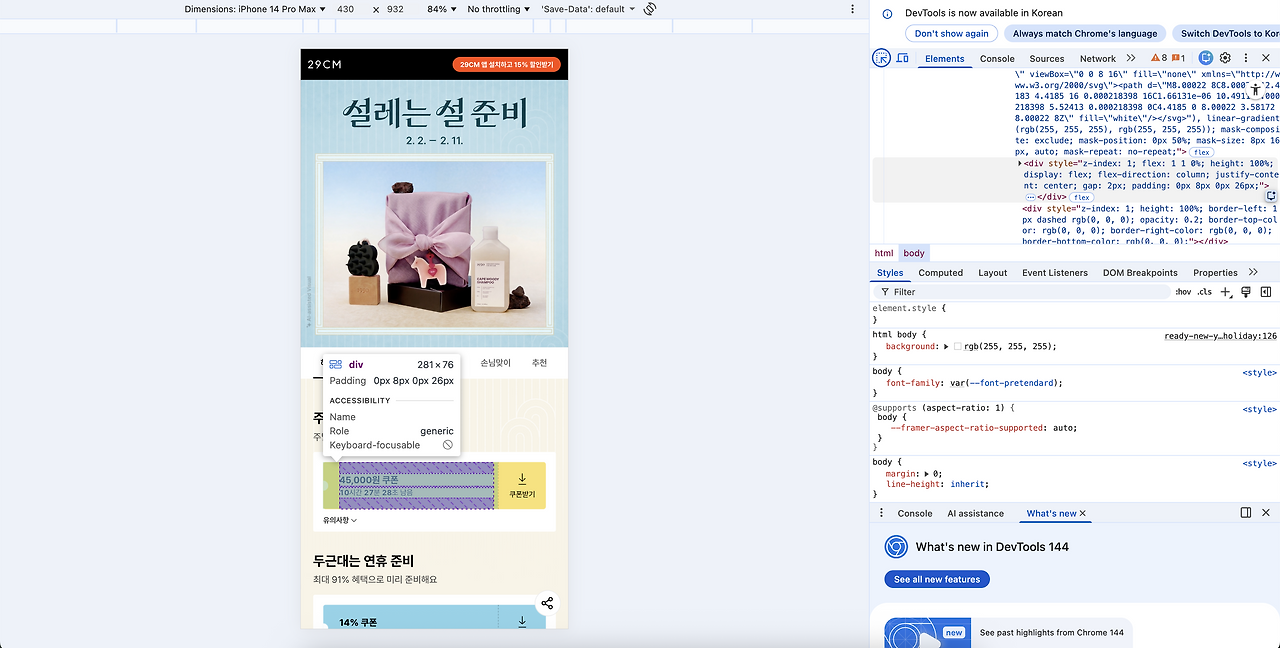The image size is (1280, 648).
Task: Expand the background shorthand property triangle
Action: [x=946, y=346]
